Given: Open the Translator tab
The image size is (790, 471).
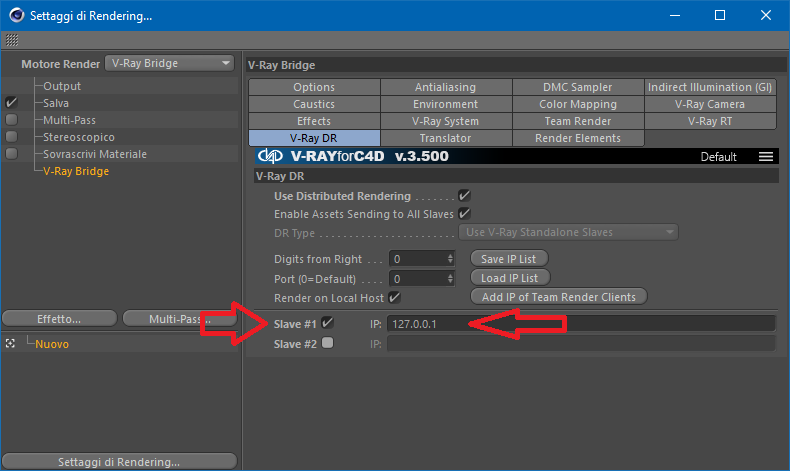Looking at the screenshot, I should (446, 138).
